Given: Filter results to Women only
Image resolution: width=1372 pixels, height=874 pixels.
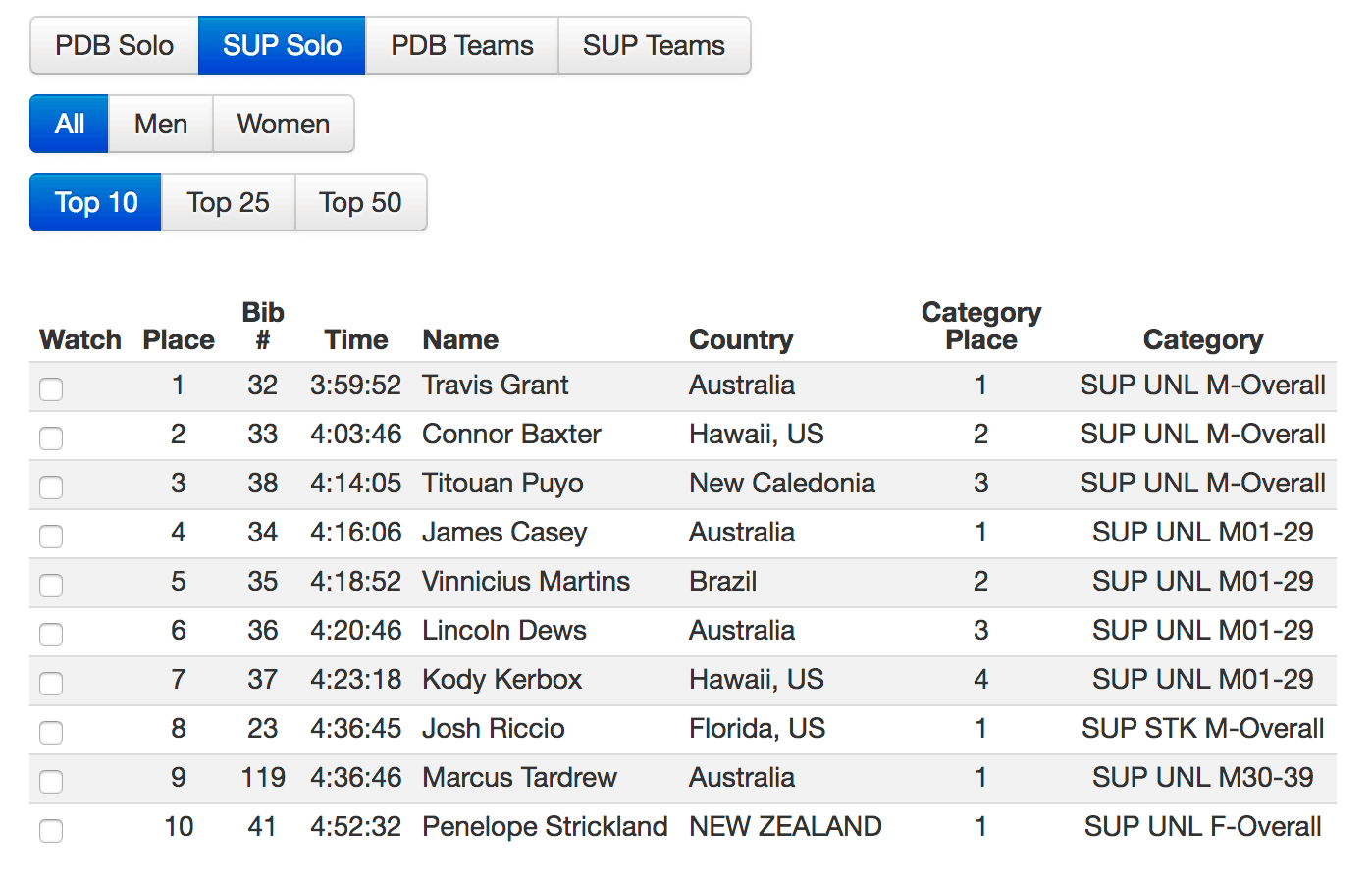Looking at the screenshot, I should (283, 124).
